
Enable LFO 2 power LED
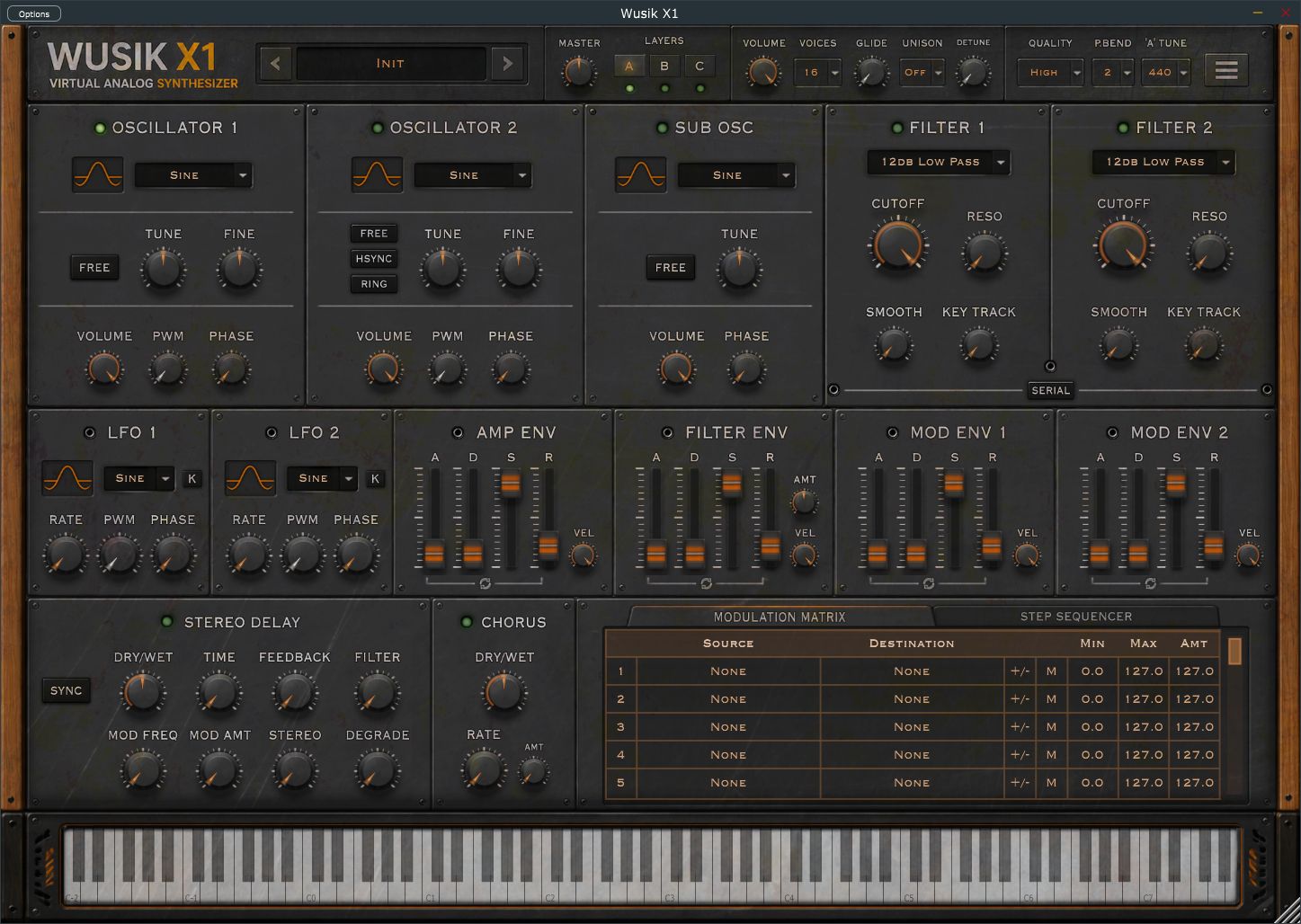272,432
